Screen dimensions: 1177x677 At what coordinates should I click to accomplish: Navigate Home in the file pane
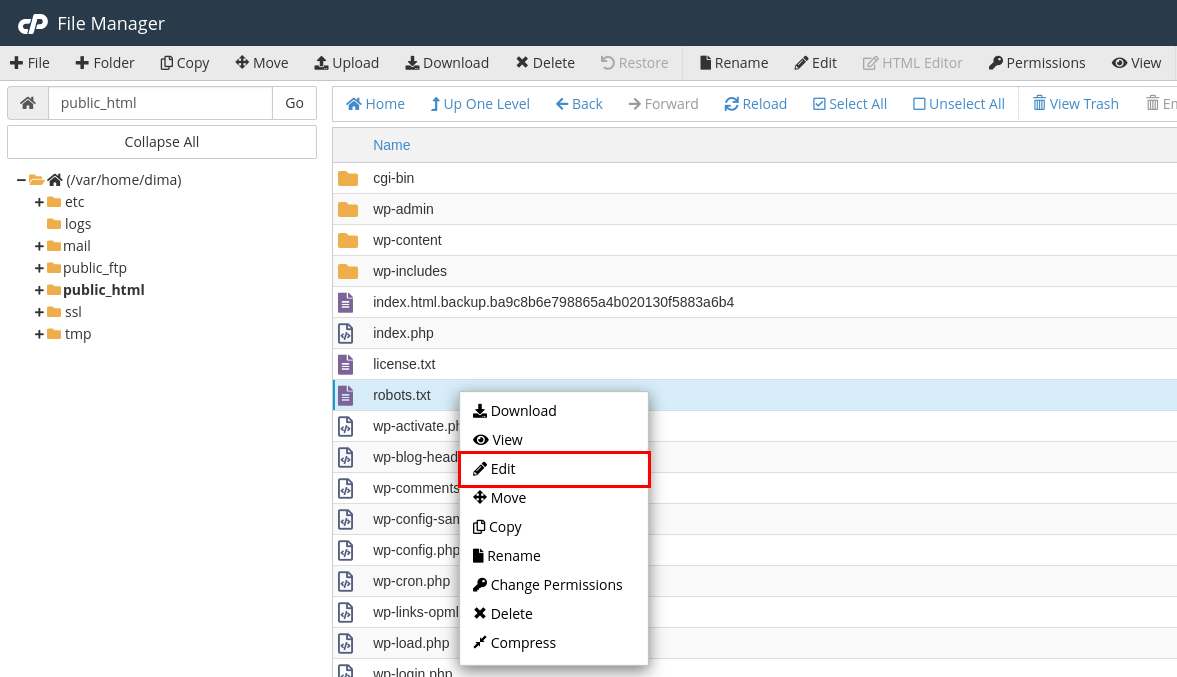(x=375, y=104)
